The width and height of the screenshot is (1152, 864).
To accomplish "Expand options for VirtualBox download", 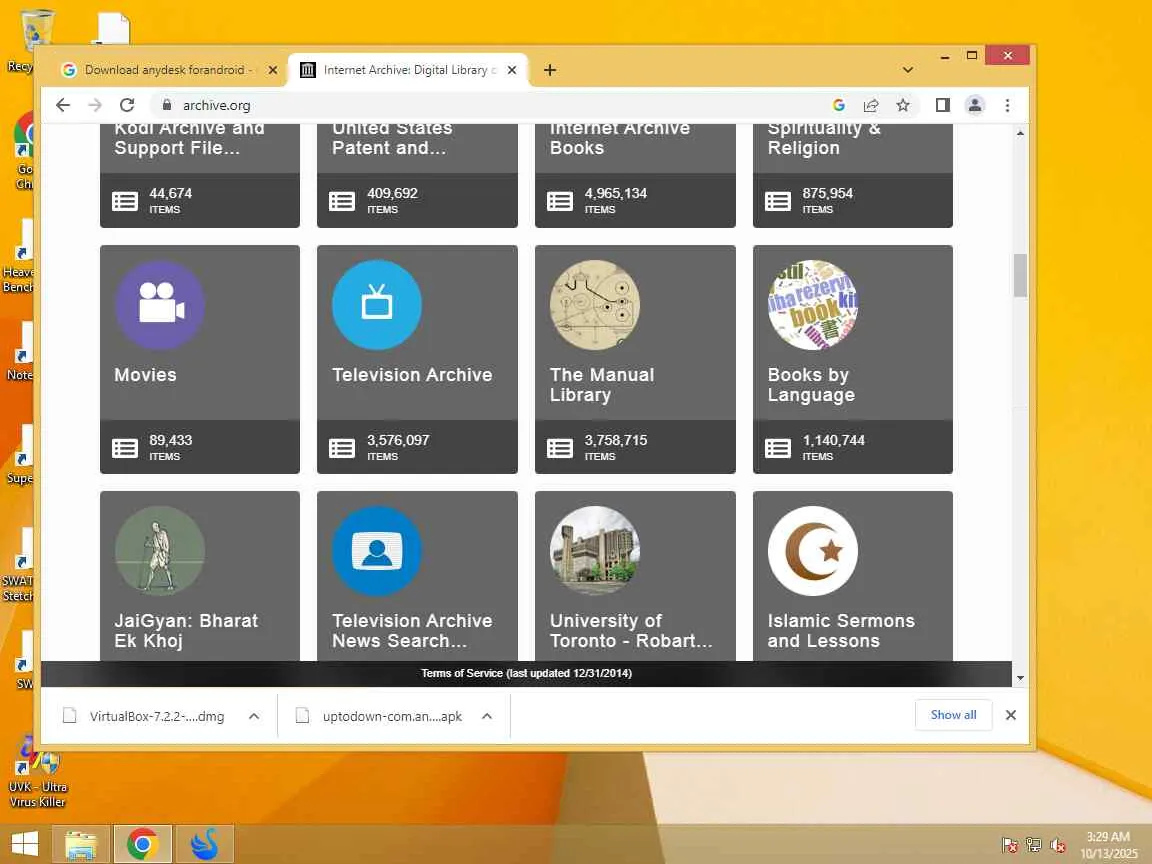I will pyautogui.click(x=254, y=716).
